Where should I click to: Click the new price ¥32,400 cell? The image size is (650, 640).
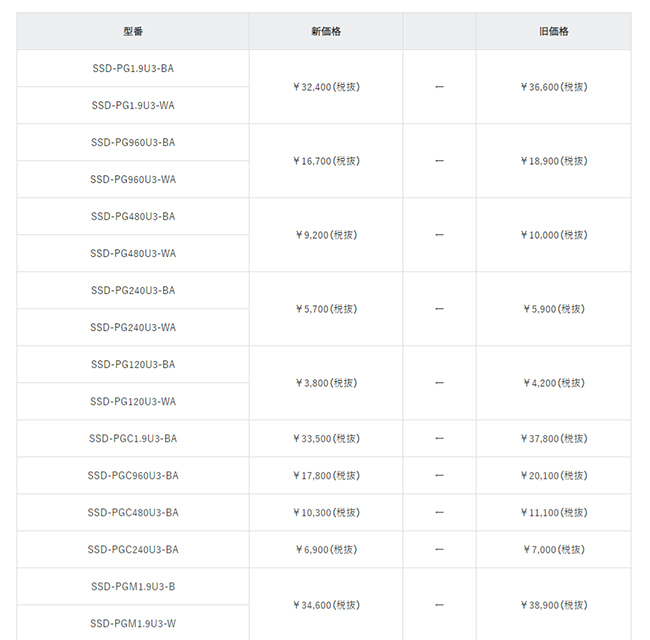326,87
